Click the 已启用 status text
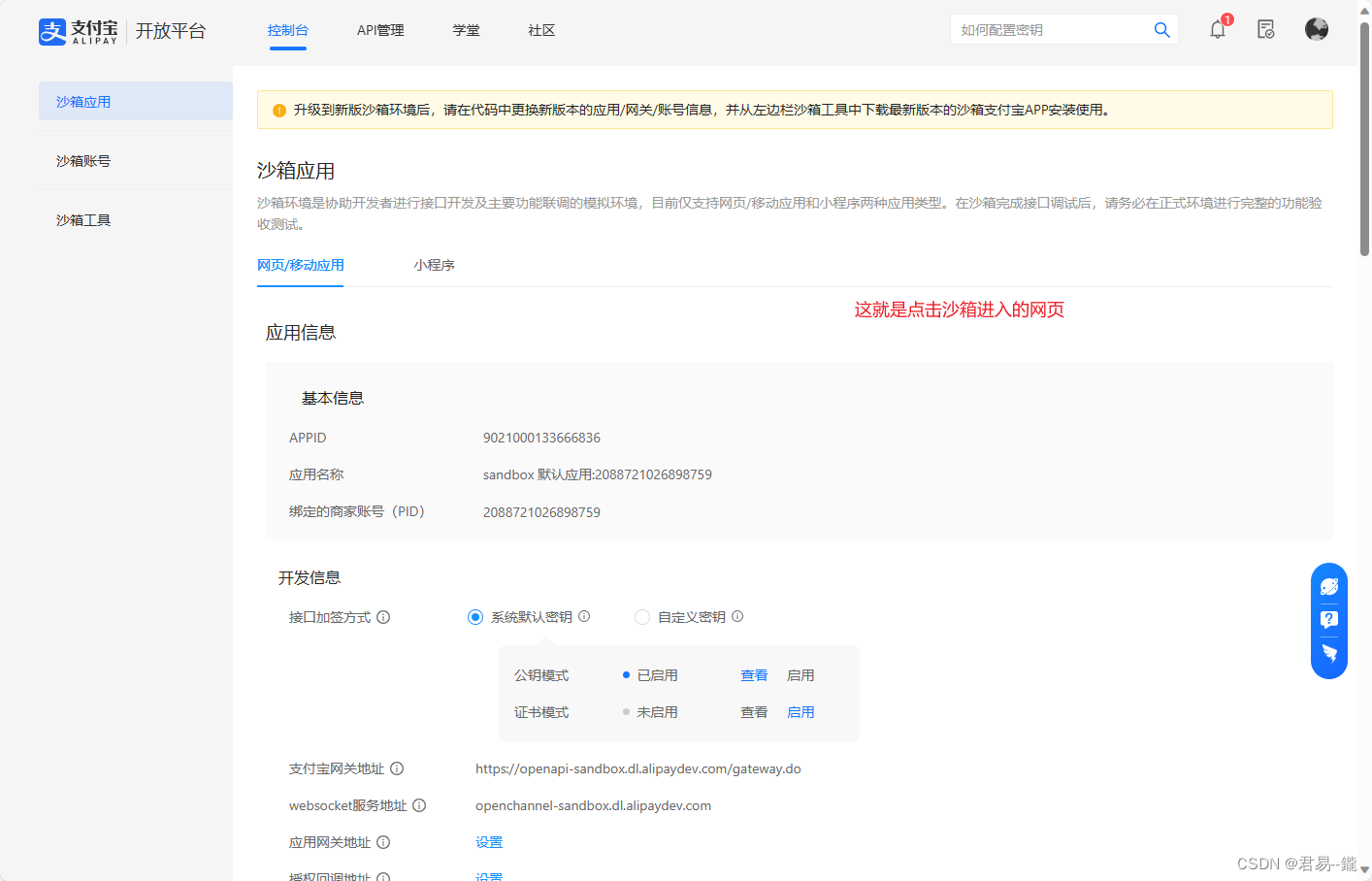Screen dimensions: 1372x881 tap(657, 675)
